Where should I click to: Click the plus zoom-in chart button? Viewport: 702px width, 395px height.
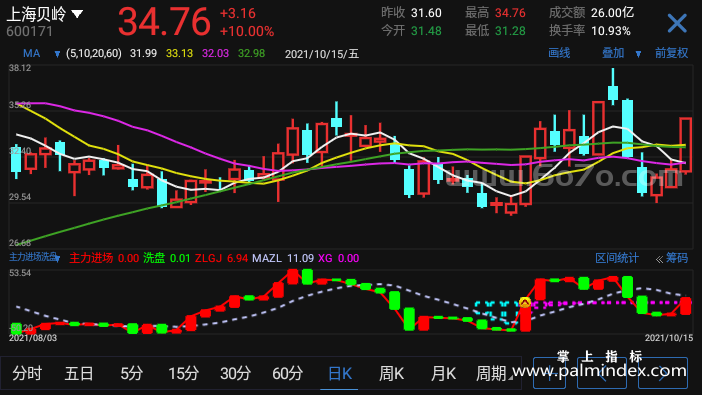[x=549, y=373]
